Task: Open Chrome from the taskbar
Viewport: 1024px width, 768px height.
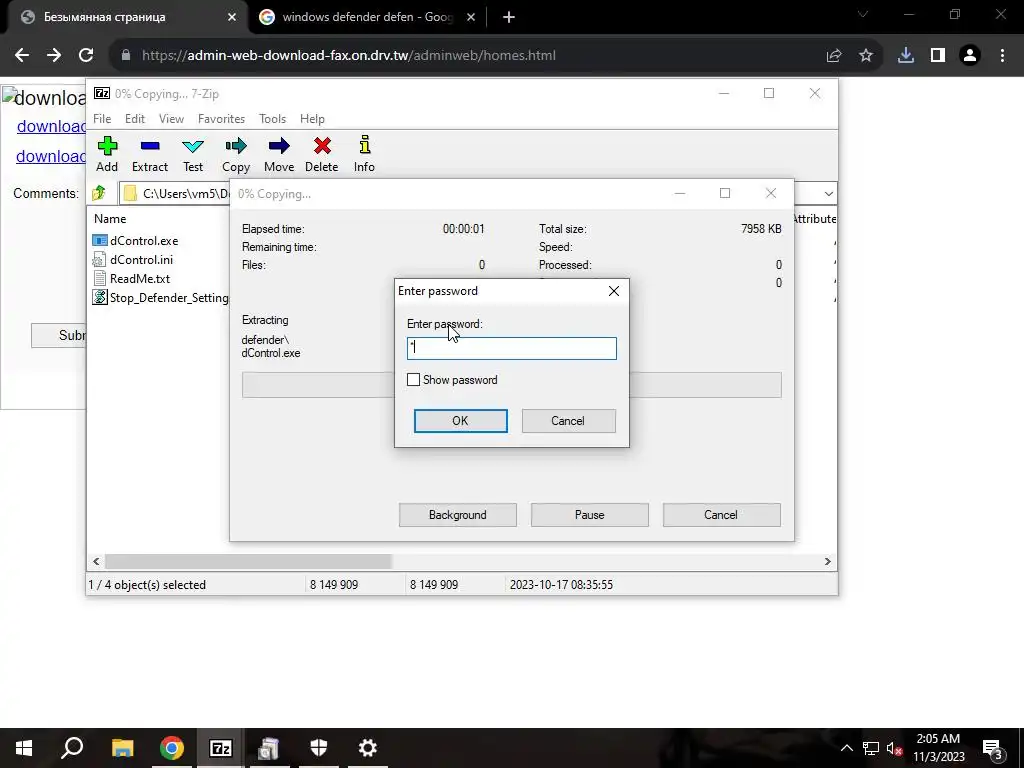Action: (171, 748)
